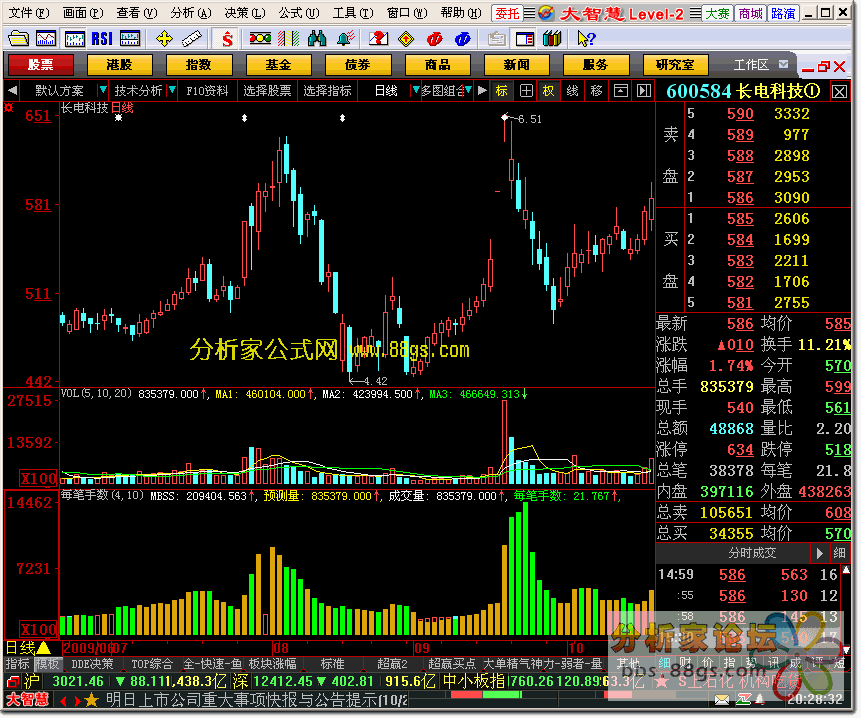Click the 基金 button
The width and height of the screenshot is (861, 718).
278,65
